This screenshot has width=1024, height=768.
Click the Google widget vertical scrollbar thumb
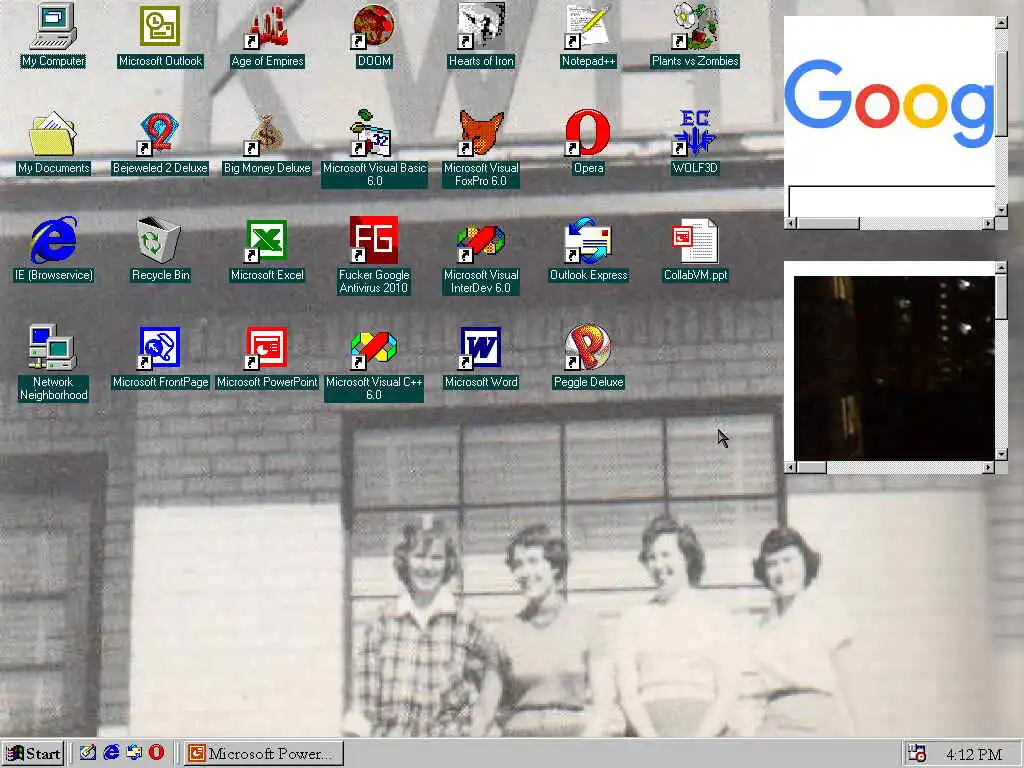1001,94
